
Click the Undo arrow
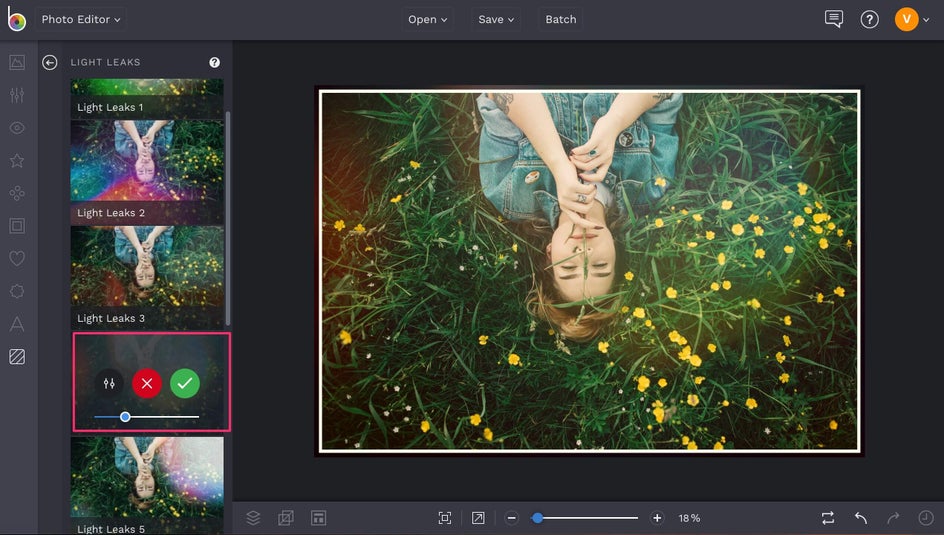click(x=861, y=518)
